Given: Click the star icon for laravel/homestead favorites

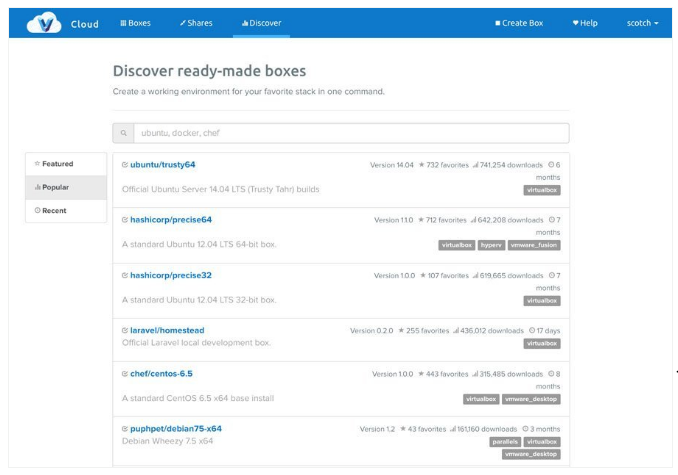Looking at the screenshot, I should click(401, 330).
